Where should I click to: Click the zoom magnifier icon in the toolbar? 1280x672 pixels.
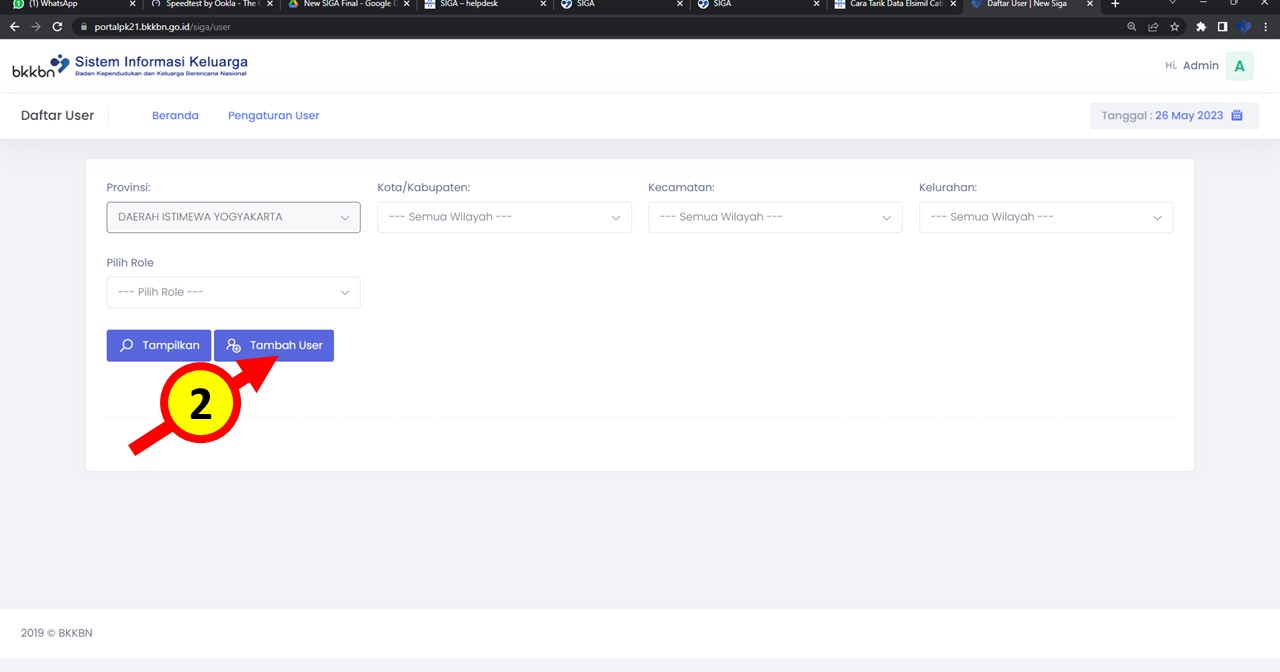pos(1131,26)
